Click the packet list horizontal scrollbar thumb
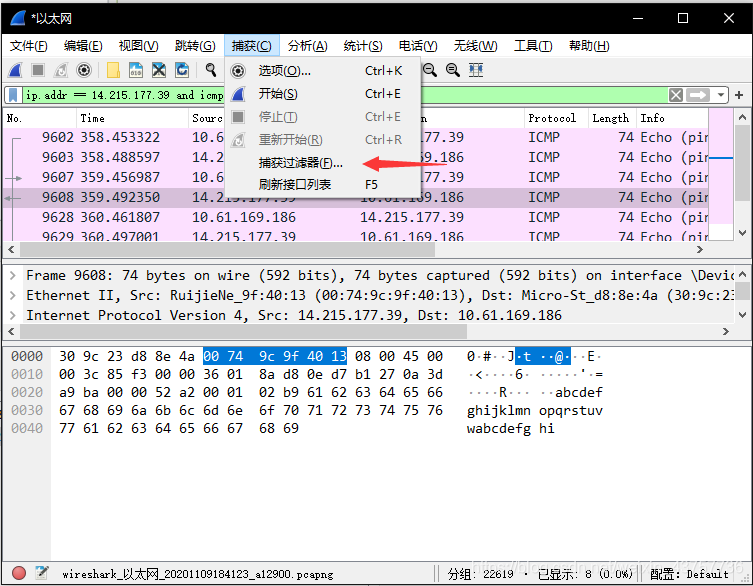This screenshot has height=586, width=753. click(227, 250)
